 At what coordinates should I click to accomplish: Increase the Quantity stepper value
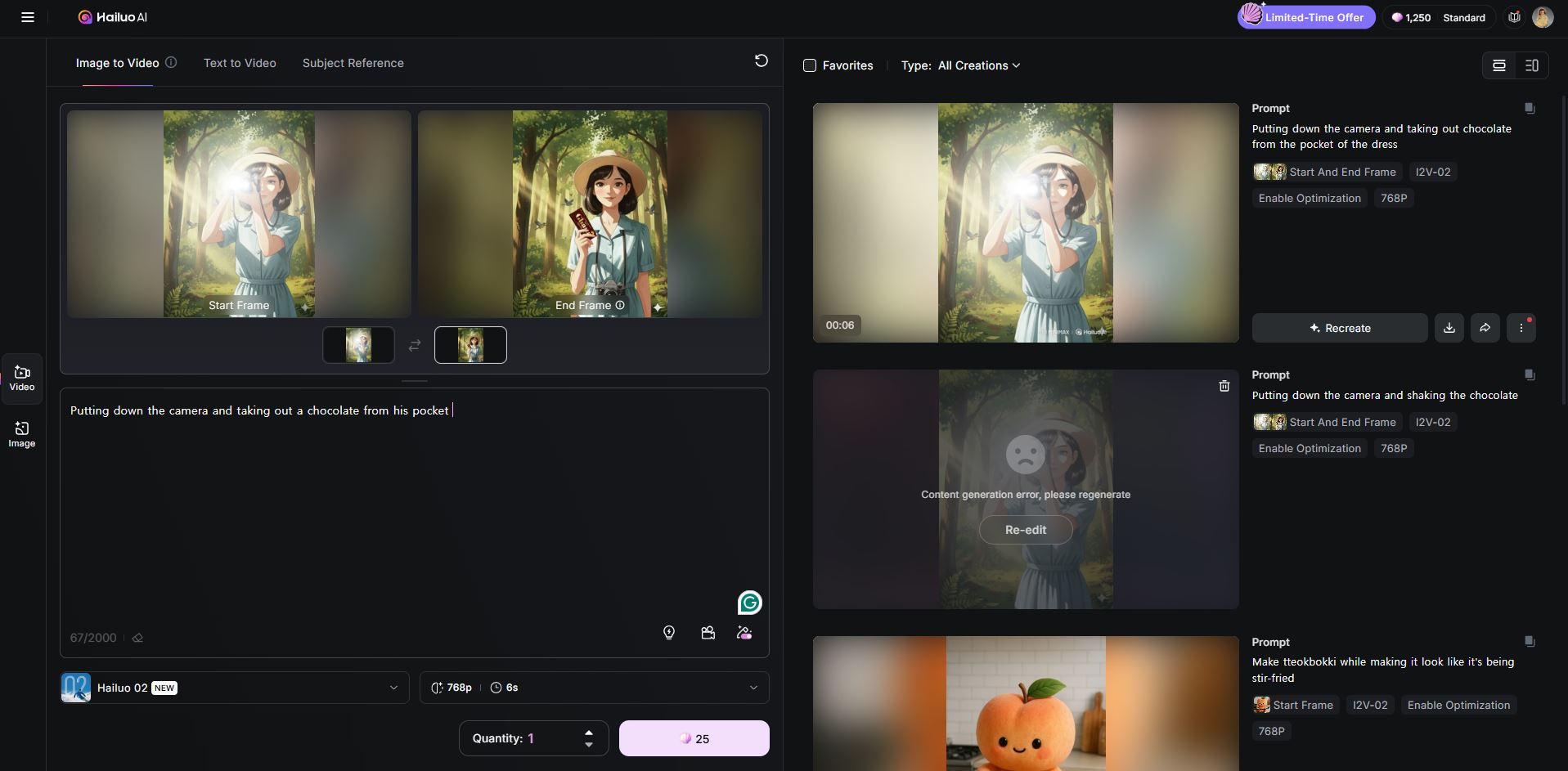pyautogui.click(x=589, y=732)
